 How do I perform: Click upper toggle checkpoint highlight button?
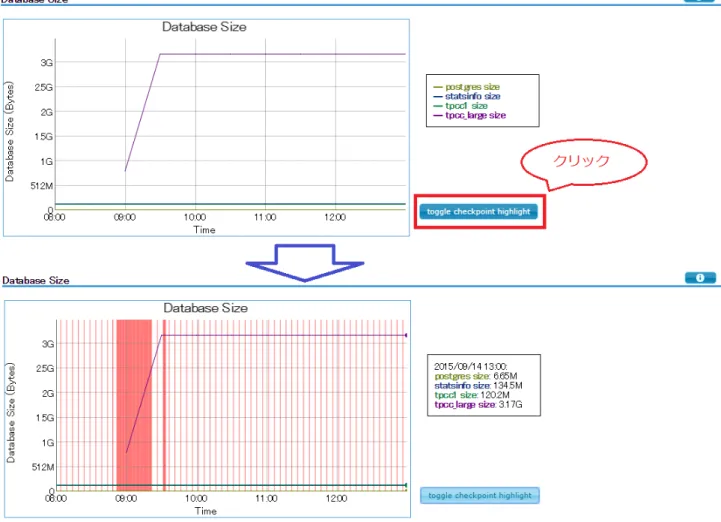click(x=478, y=212)
